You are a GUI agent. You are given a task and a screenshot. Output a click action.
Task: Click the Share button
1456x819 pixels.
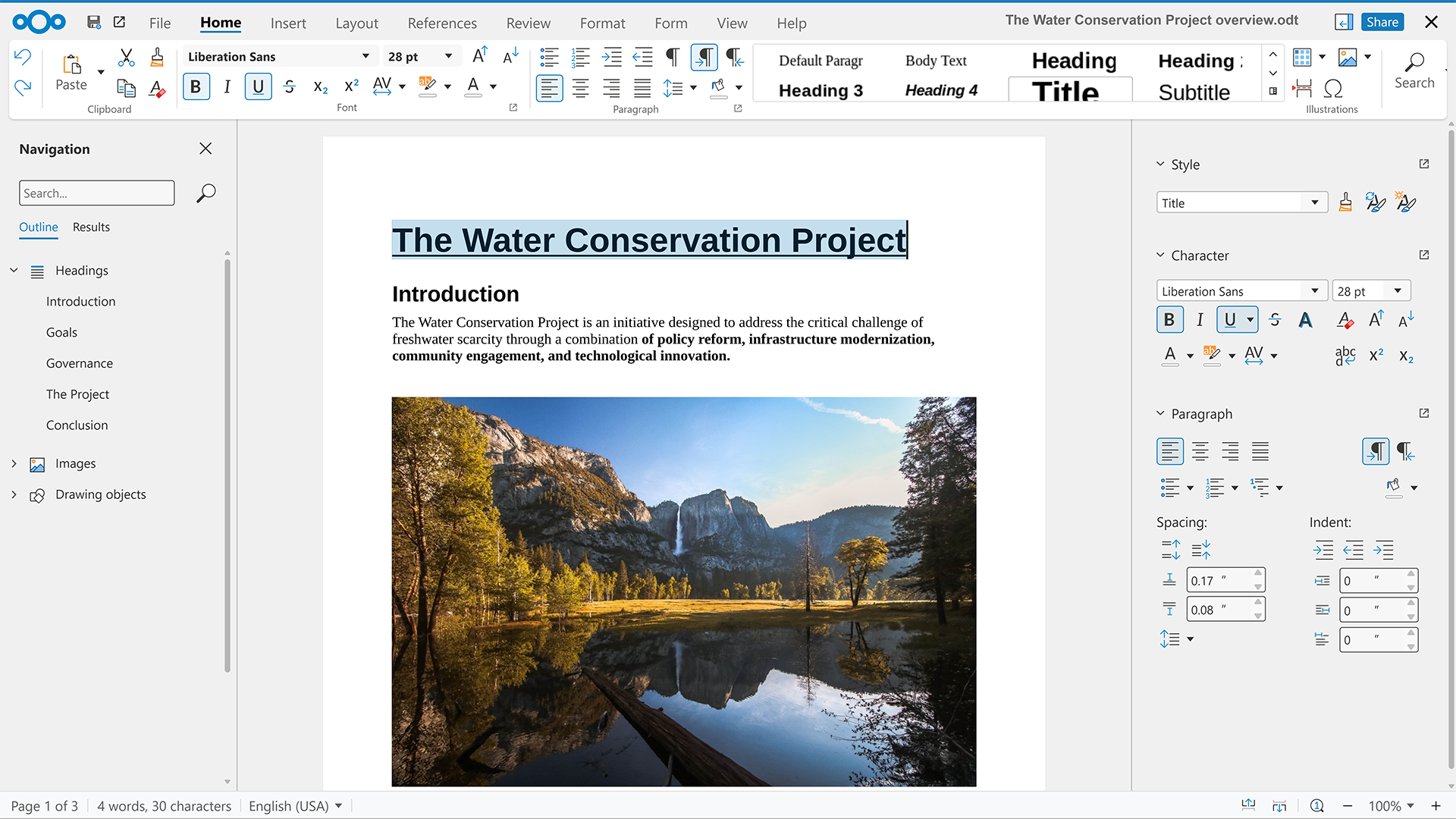point(1382,22)
